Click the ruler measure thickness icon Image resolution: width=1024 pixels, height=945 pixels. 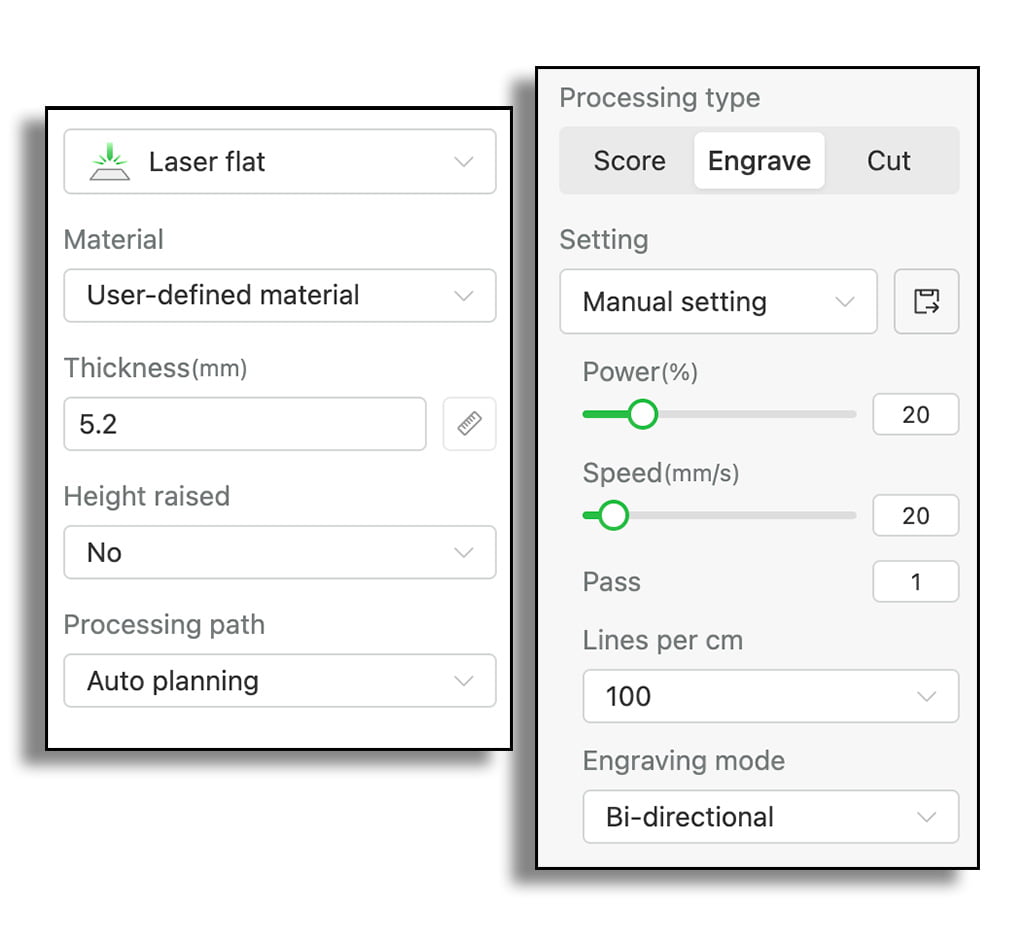469,424
